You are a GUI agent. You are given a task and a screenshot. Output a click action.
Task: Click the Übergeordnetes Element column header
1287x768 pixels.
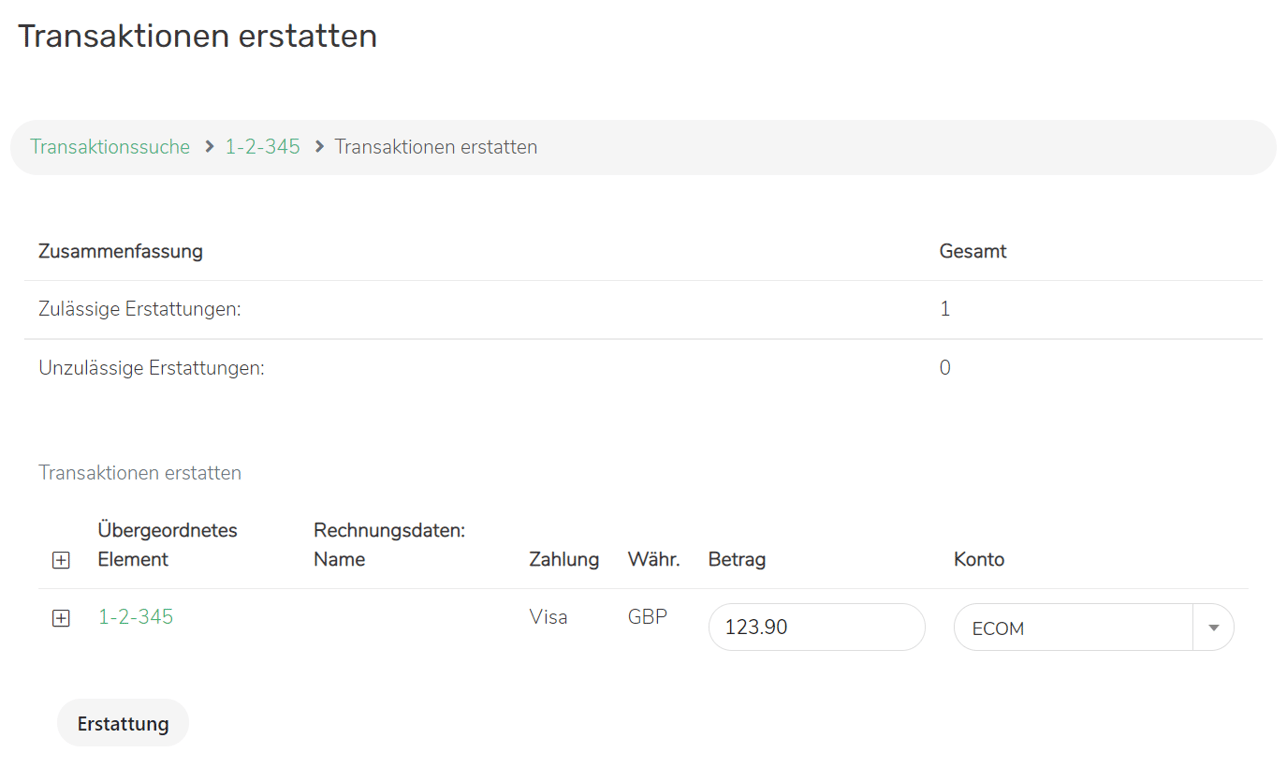[x=167, y=544]
